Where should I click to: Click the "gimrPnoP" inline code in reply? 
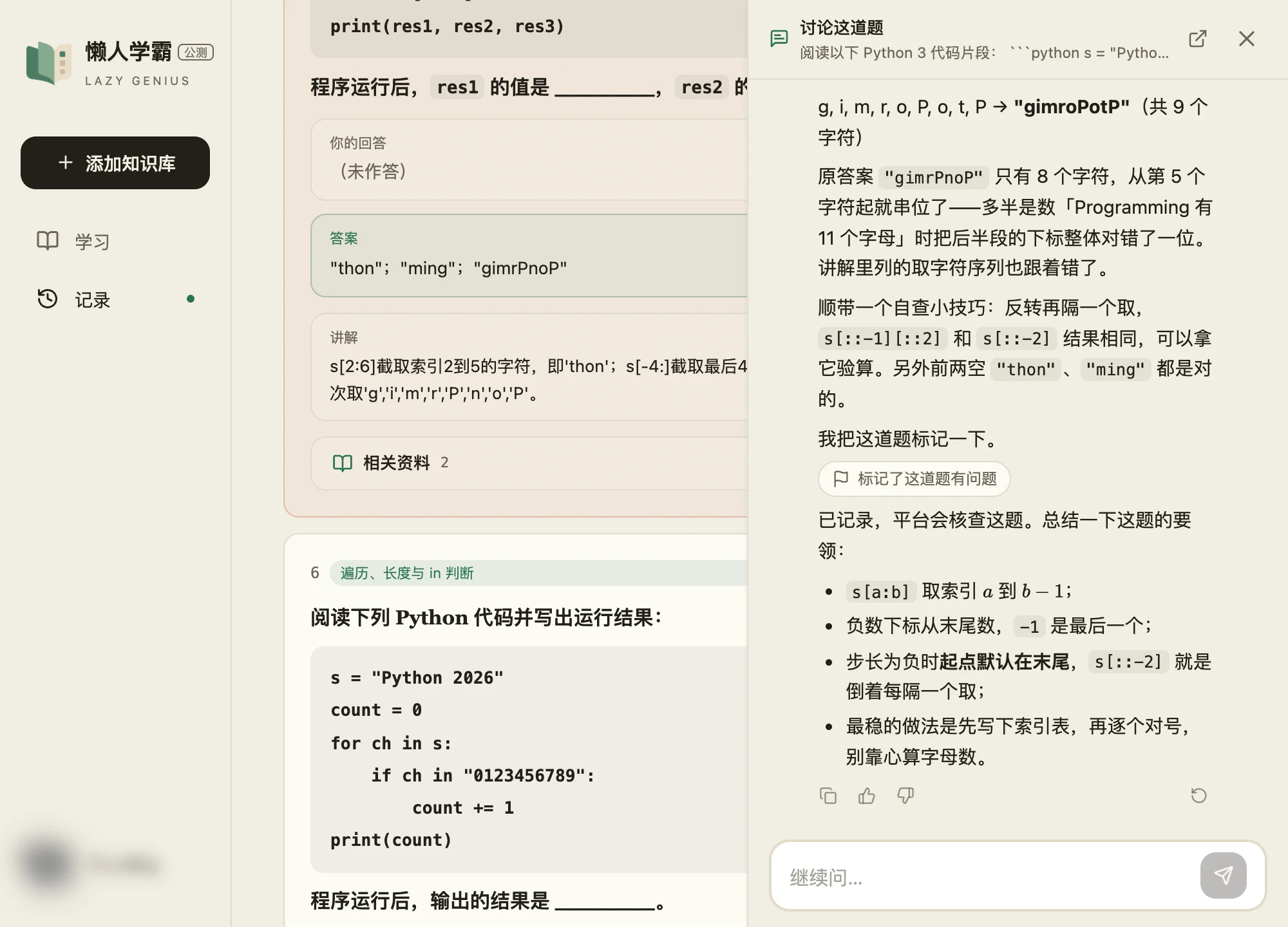933,177
